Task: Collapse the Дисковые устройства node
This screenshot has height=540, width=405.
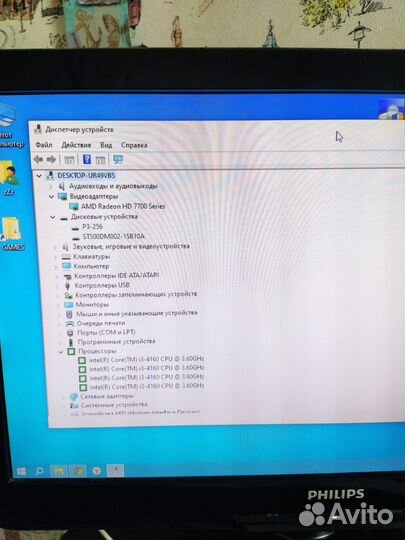Action: tap(52, 217)
